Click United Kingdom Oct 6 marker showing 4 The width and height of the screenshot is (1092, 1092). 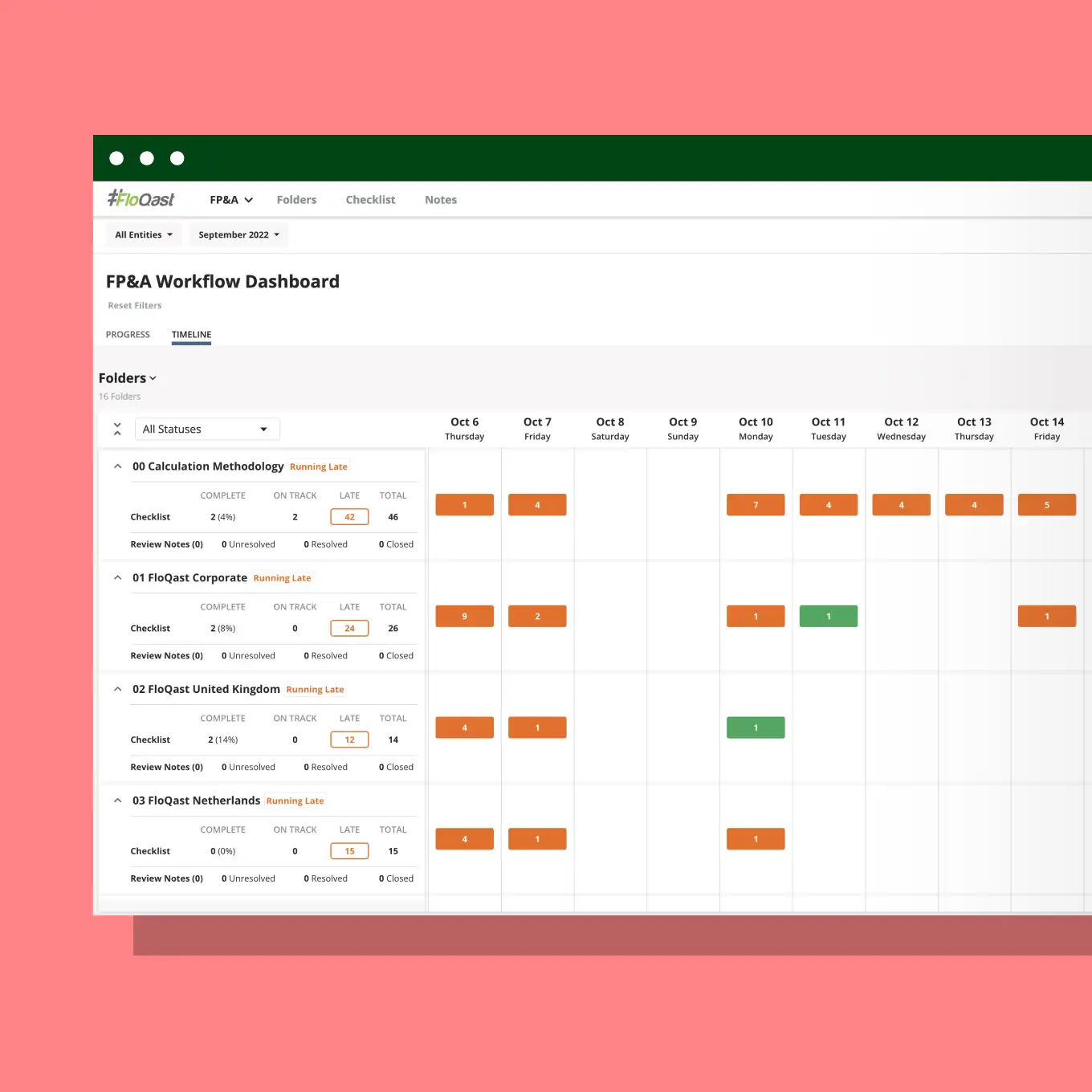464,727
